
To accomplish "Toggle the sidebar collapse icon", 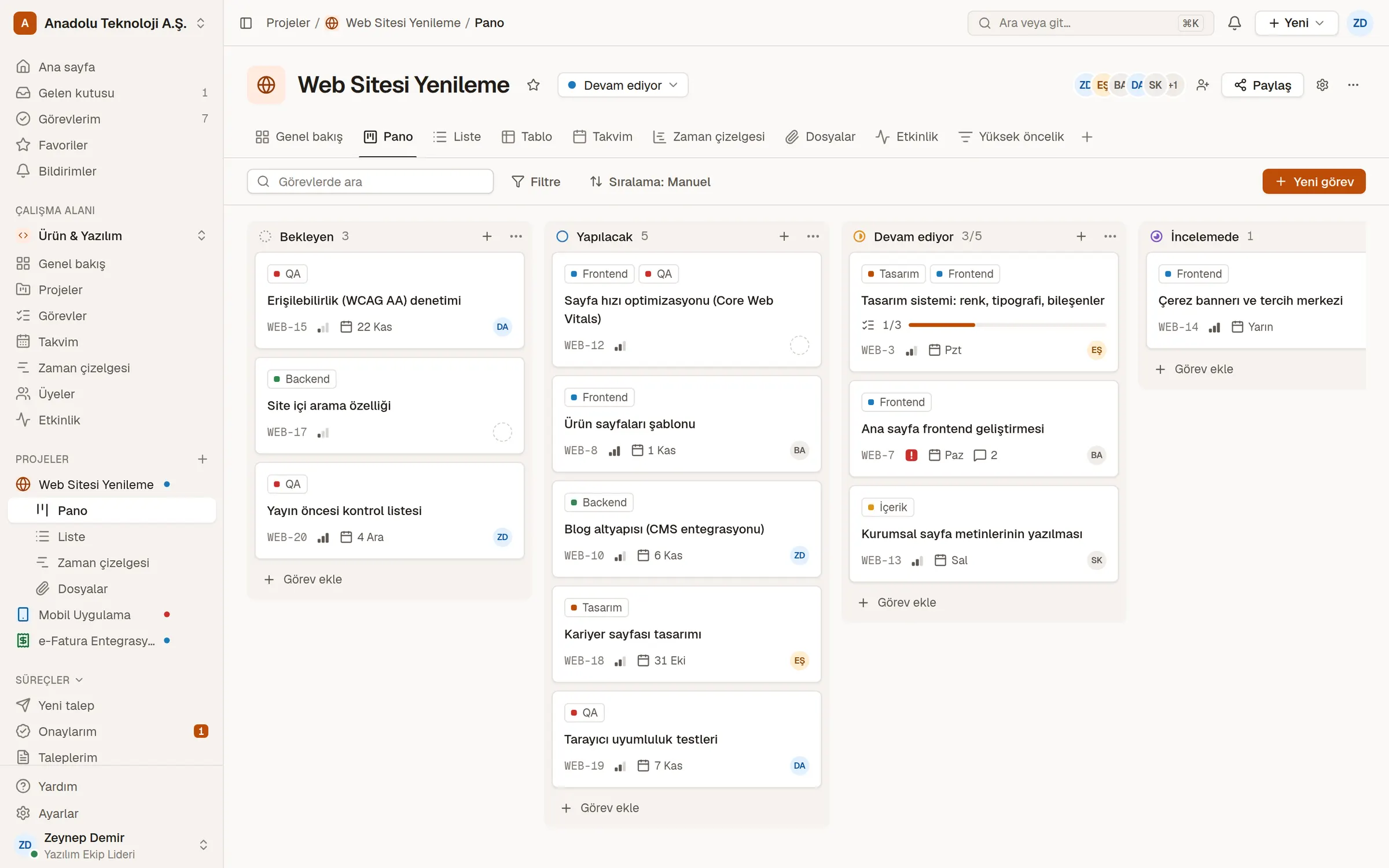I will pyautogui.click(x=246, y=23).
